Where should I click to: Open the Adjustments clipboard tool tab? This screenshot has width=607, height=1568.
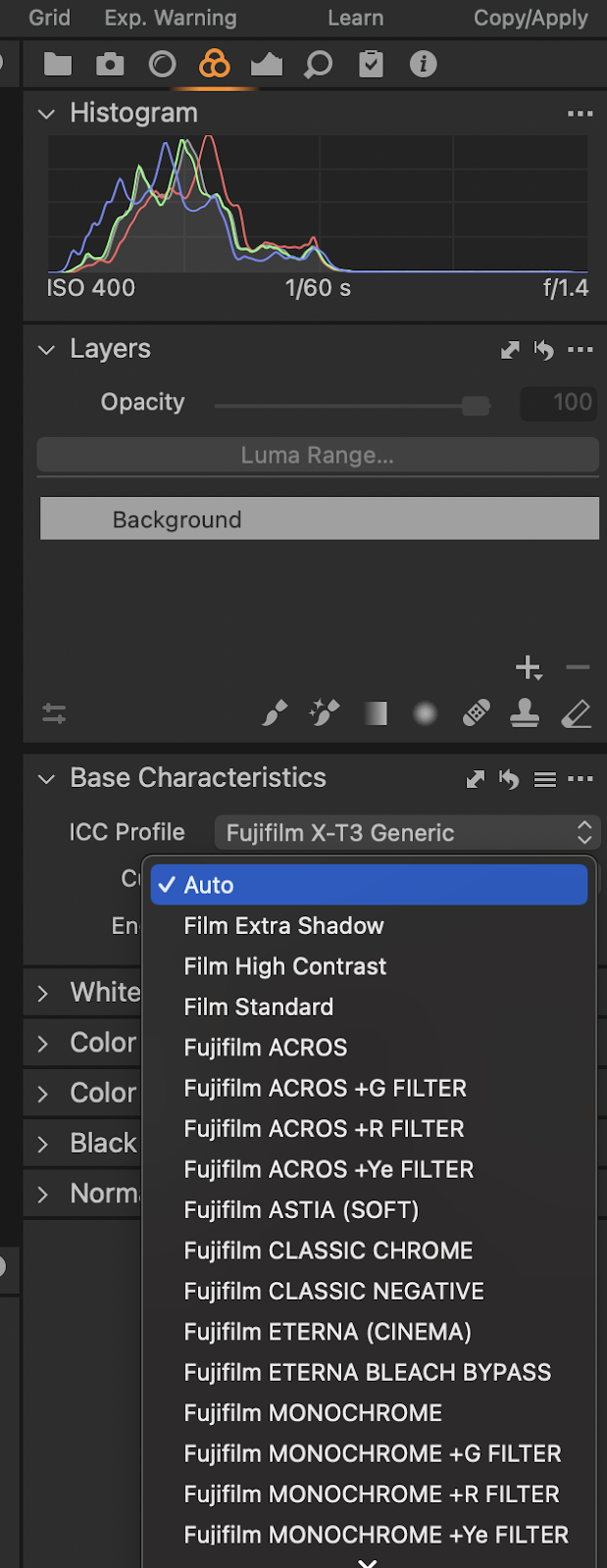(x=371, y=65)
